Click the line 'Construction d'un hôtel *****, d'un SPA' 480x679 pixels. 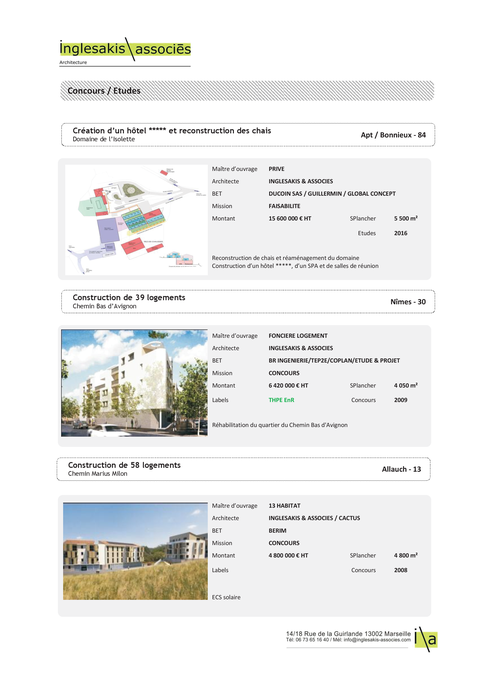coord(295,266)
